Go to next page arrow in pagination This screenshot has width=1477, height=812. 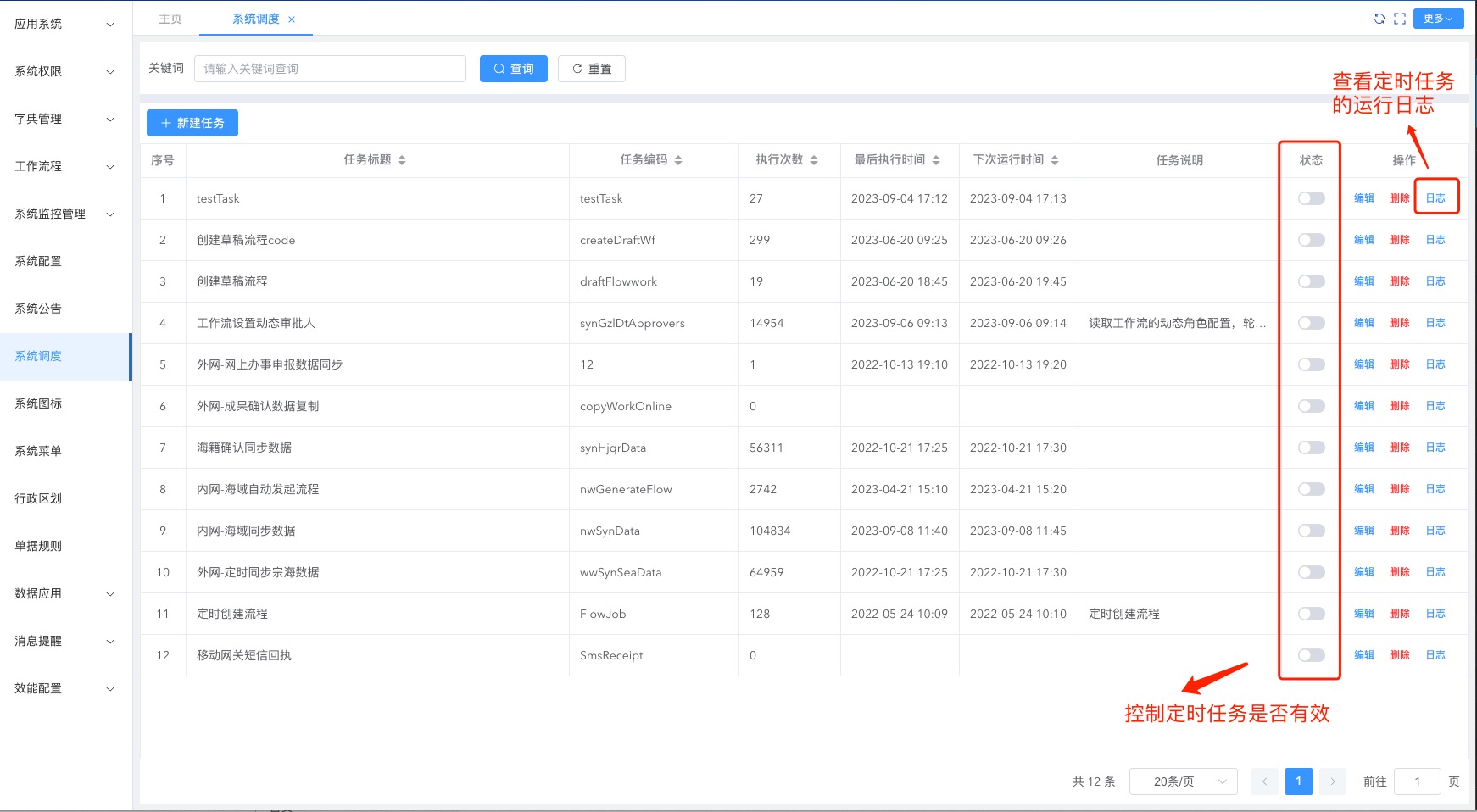click(x=1333, y=781)
